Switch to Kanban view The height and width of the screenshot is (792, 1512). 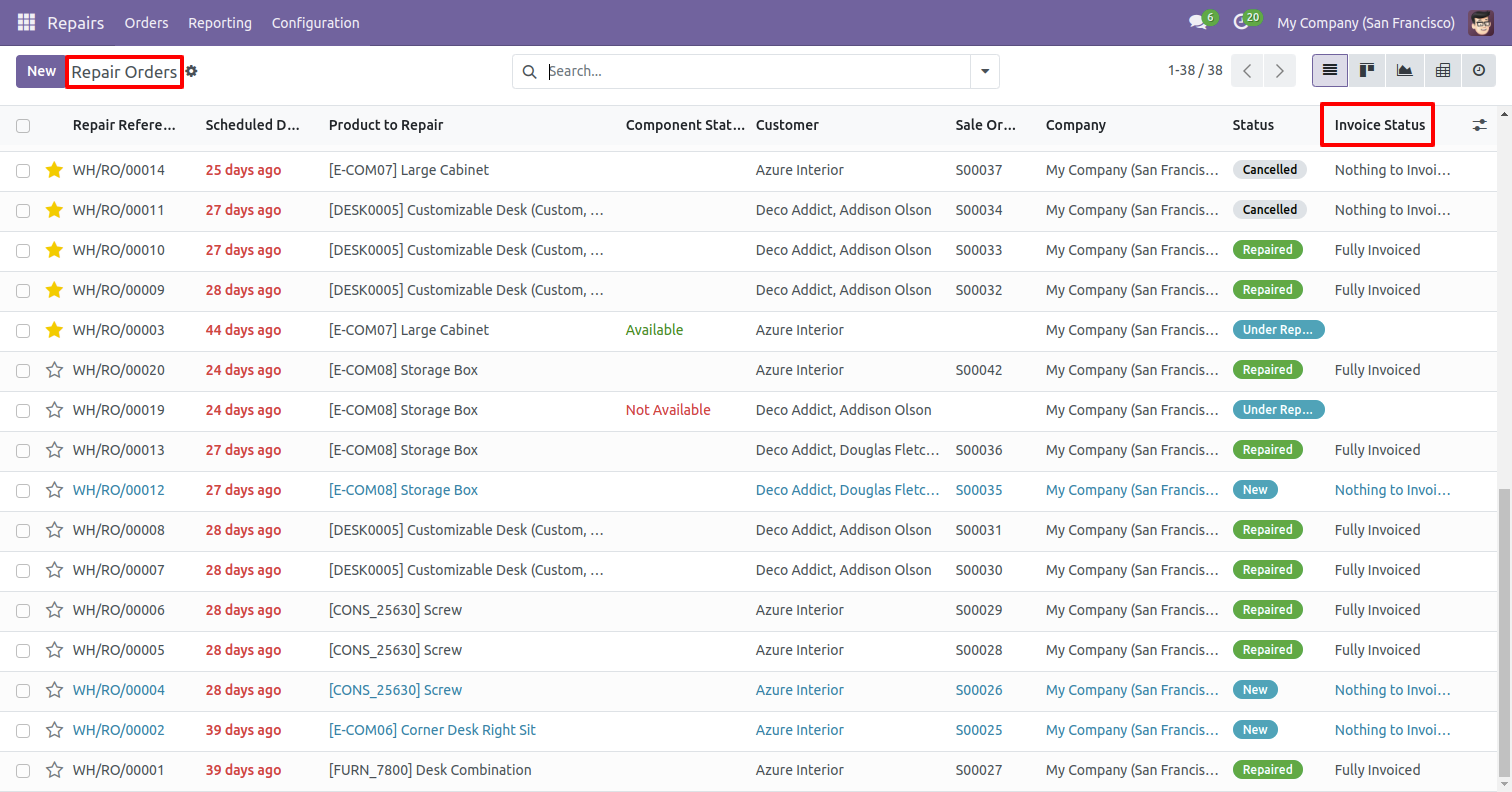tap(1367, 71)
